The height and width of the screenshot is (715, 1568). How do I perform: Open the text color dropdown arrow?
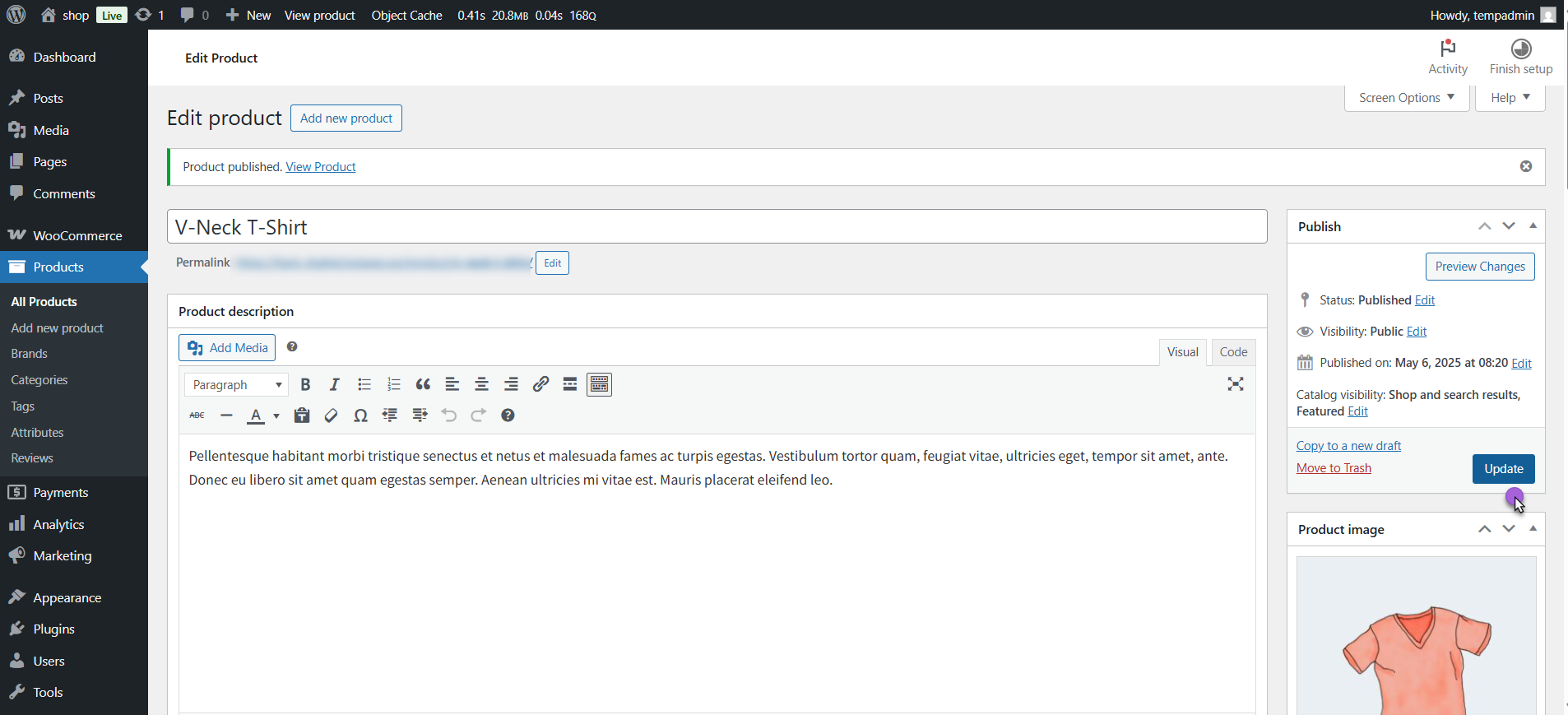click(x=276, y=416)
